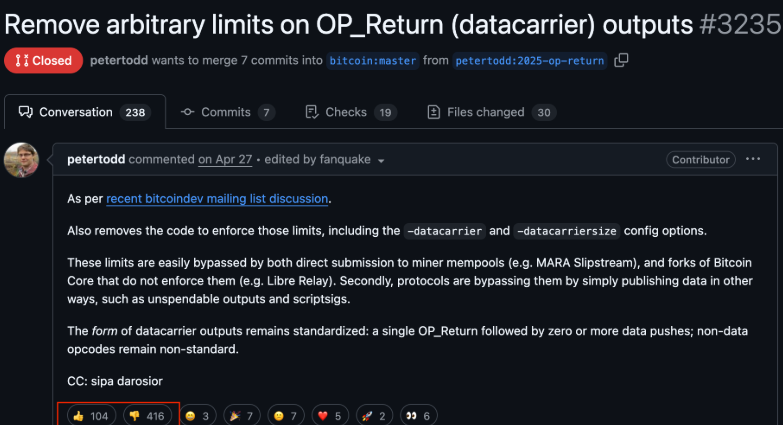Open the three-dot comment options menu

click(x=753, y=159)
